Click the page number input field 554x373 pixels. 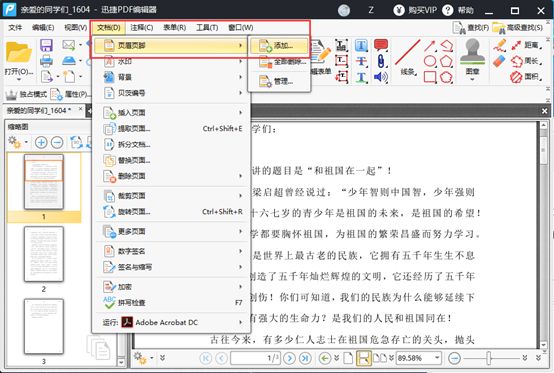pyautogui.click(x=256, y=358)
